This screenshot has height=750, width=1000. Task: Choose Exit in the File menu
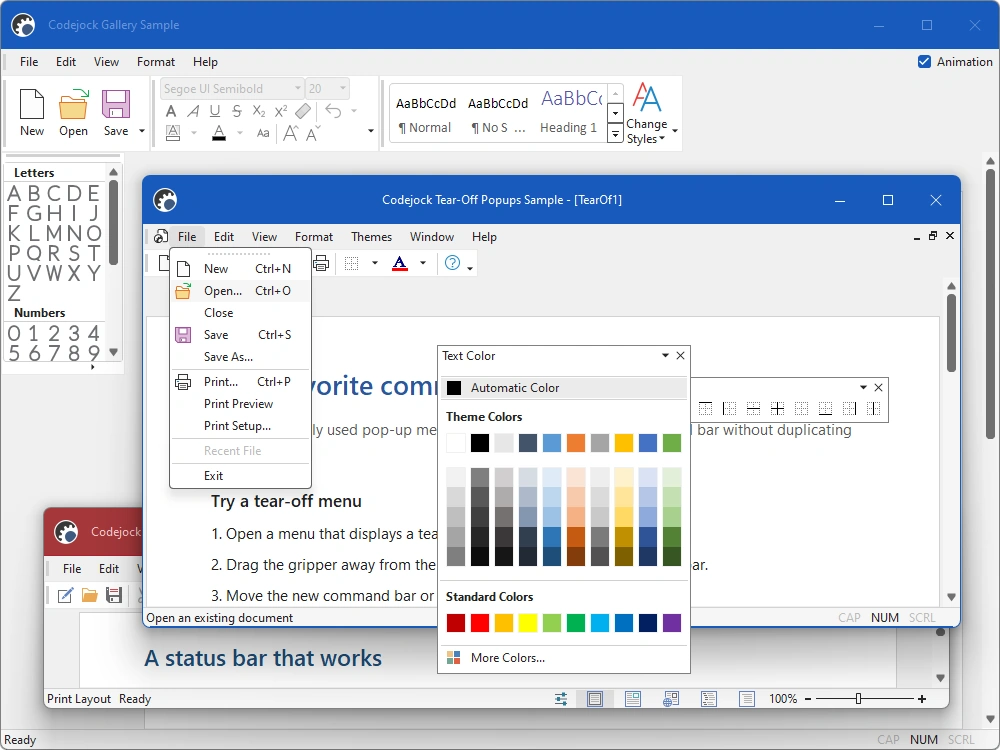pyautogui.click(x=240, y=476)
